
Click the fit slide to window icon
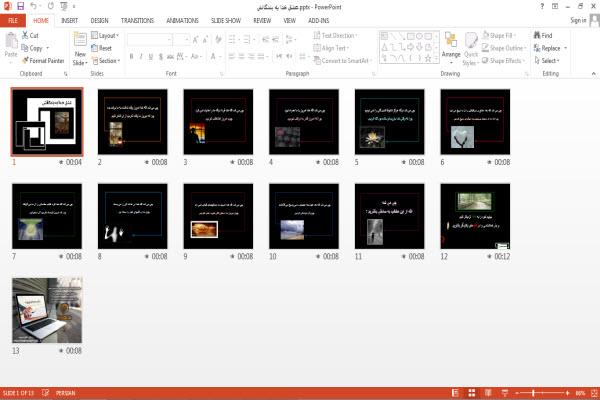point(594,393)
